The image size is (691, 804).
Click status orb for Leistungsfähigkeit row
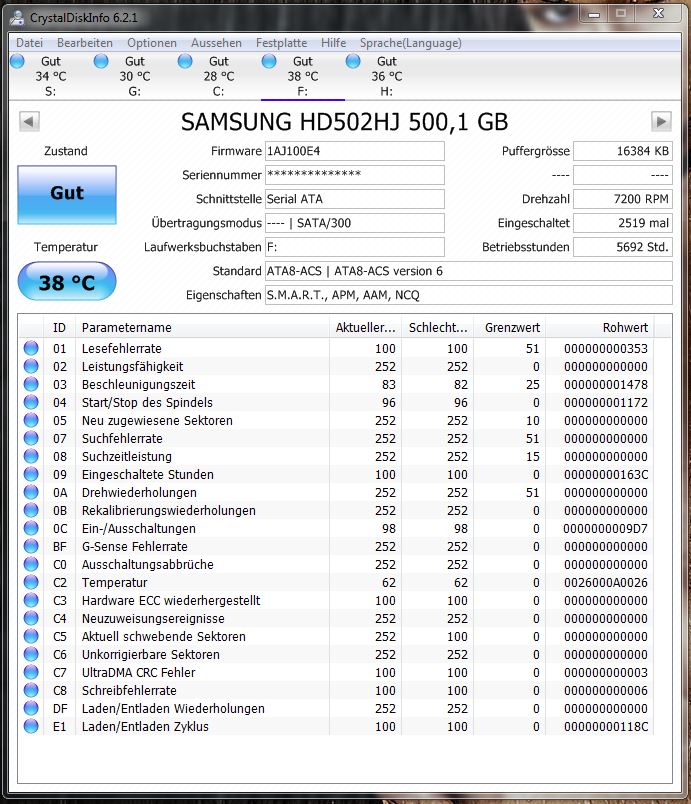31,366
